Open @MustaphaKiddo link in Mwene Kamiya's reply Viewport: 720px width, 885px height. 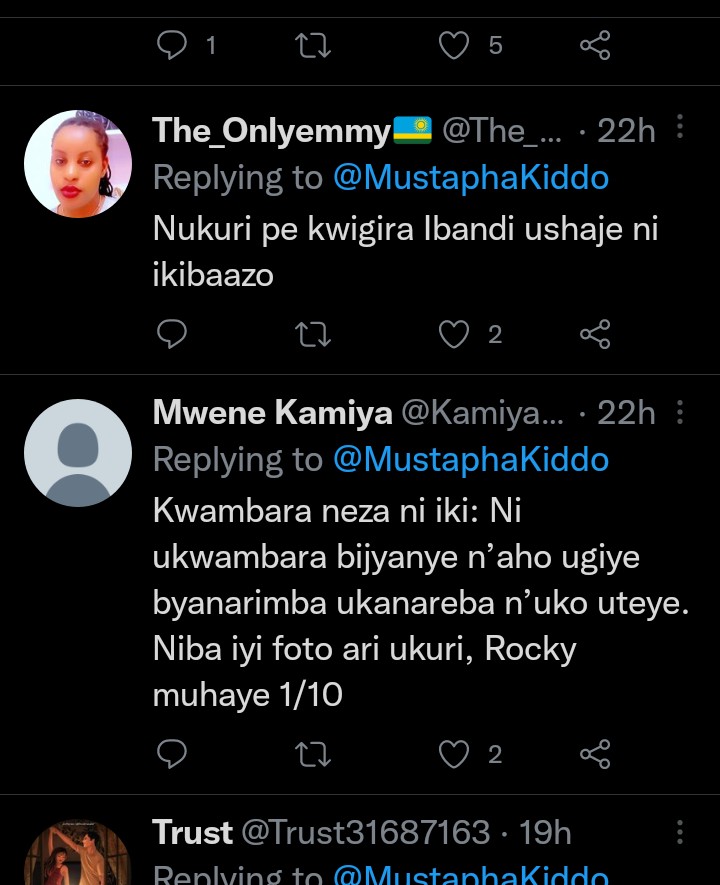tap(470, 459)
